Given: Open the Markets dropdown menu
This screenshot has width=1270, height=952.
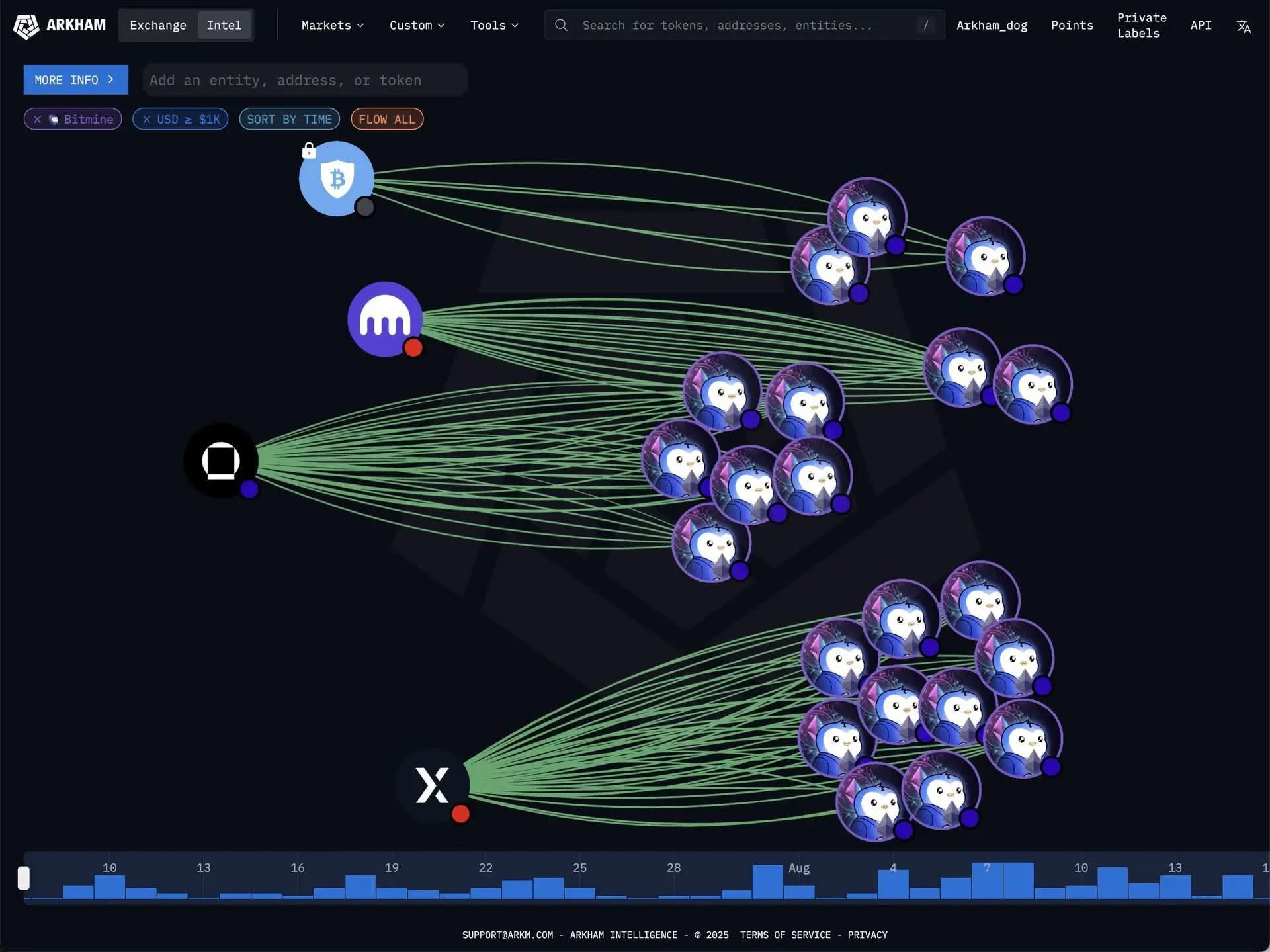Looking at the screenshot, I should [333, 25].
